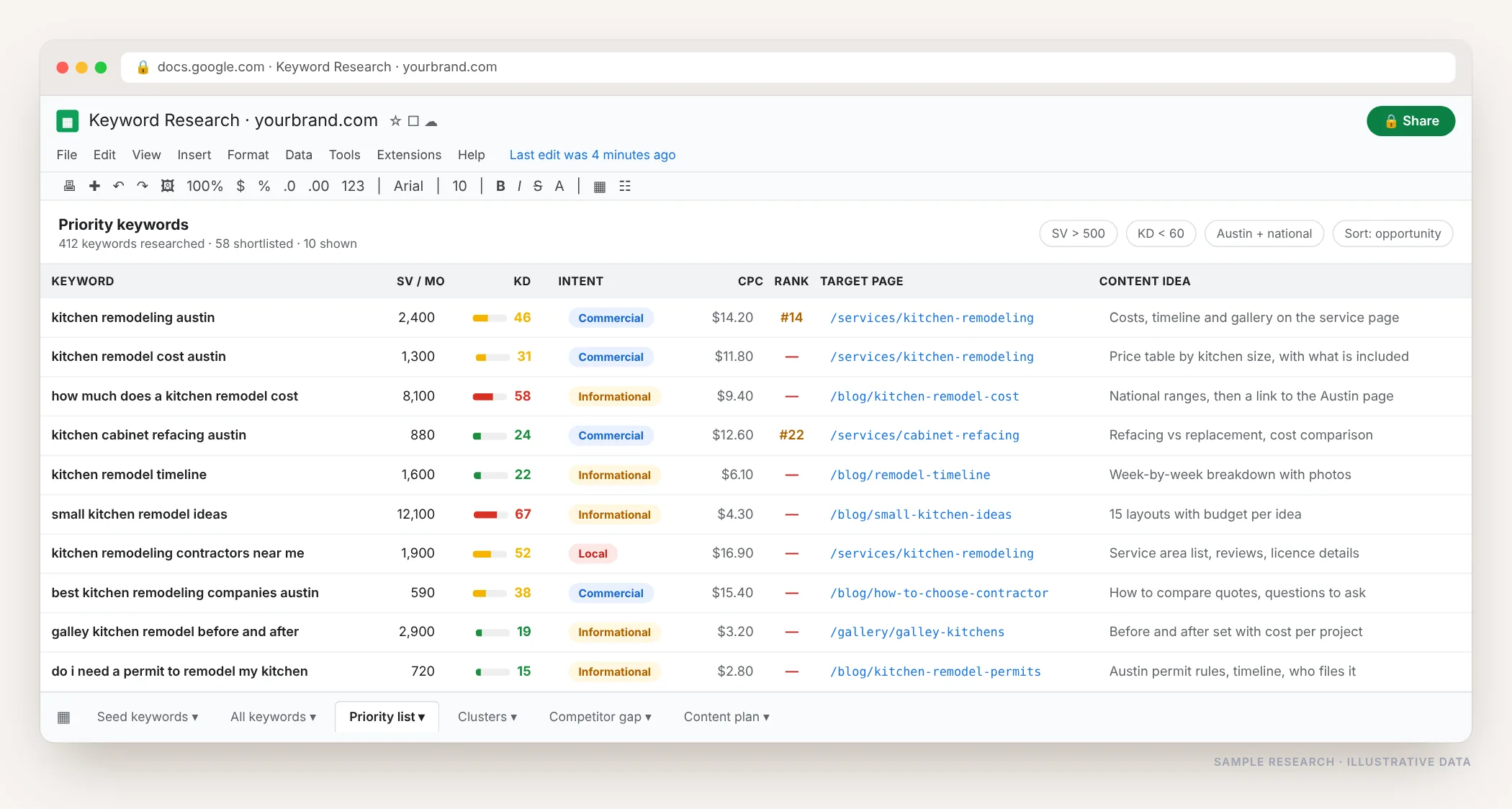Image resolution: width=1512 pixels, height=809 pixels.
Task: Toggle strikethrough formatting
Action: click(x=538, y=186)
